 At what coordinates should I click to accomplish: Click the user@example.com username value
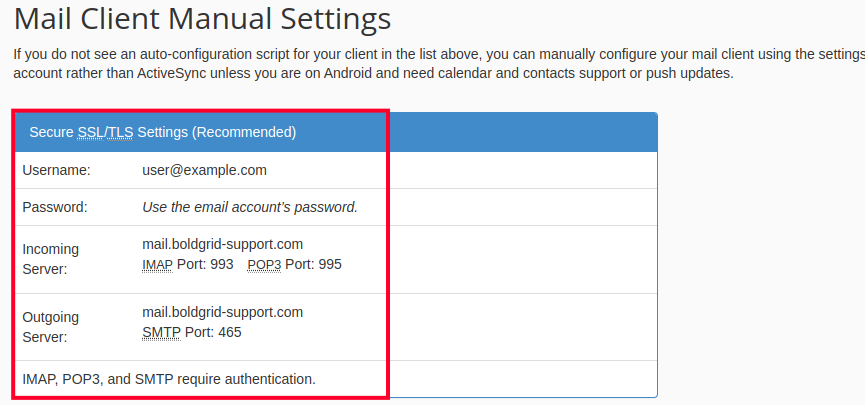coord(204,170)
